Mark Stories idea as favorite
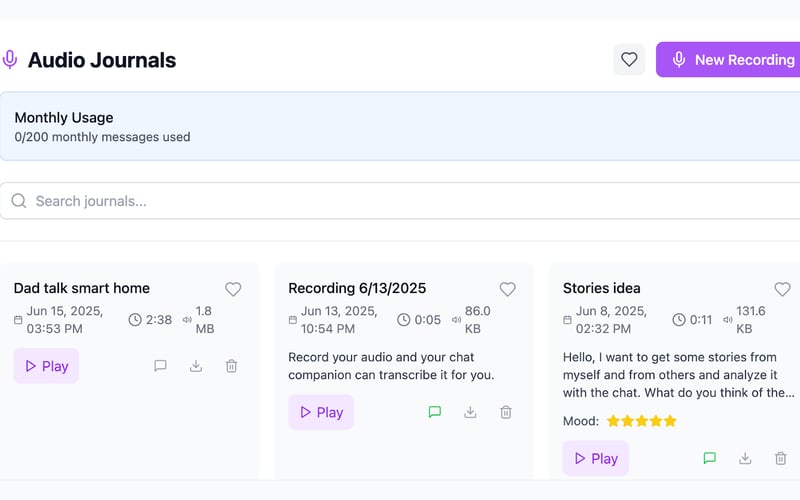 (x=782, y=289)
